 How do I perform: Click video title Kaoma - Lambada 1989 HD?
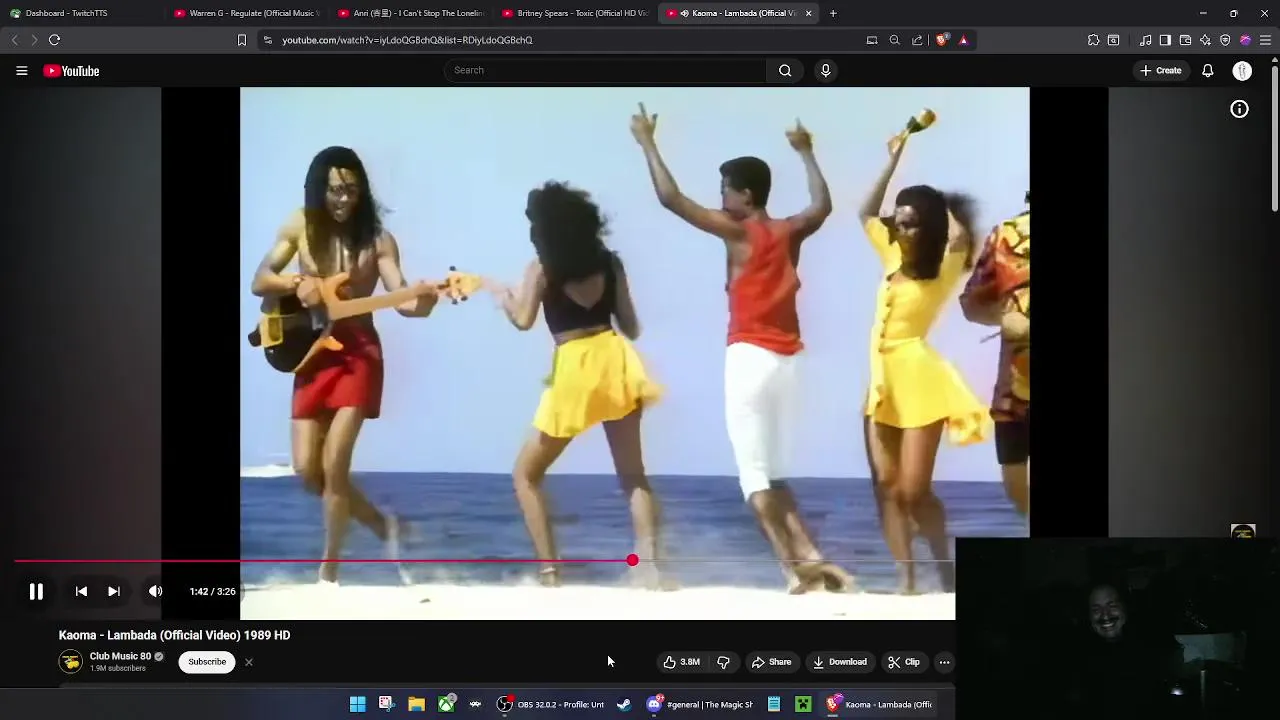pos(174,635)
